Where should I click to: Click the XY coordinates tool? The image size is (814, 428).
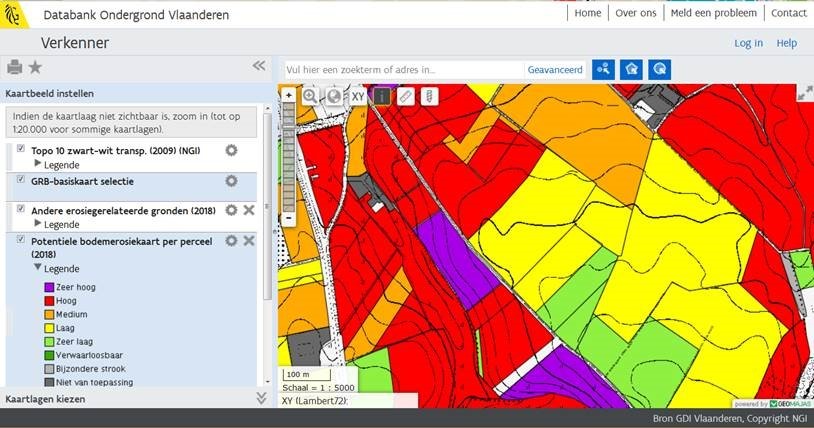358,96
